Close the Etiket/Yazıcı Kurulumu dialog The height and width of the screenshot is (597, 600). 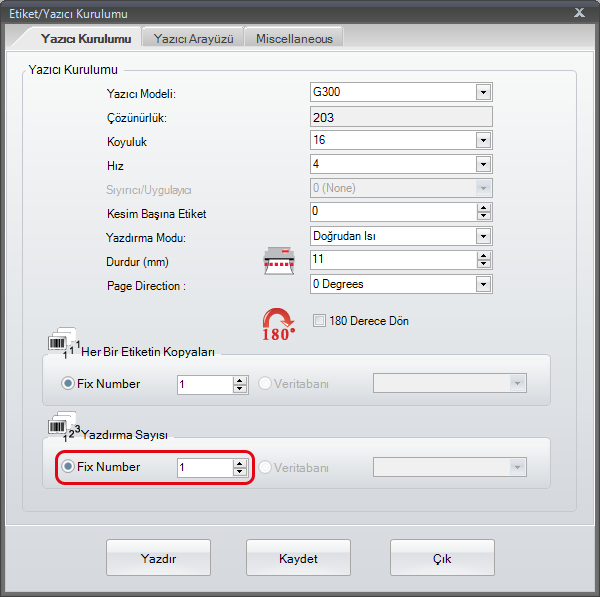click(579, 13)
